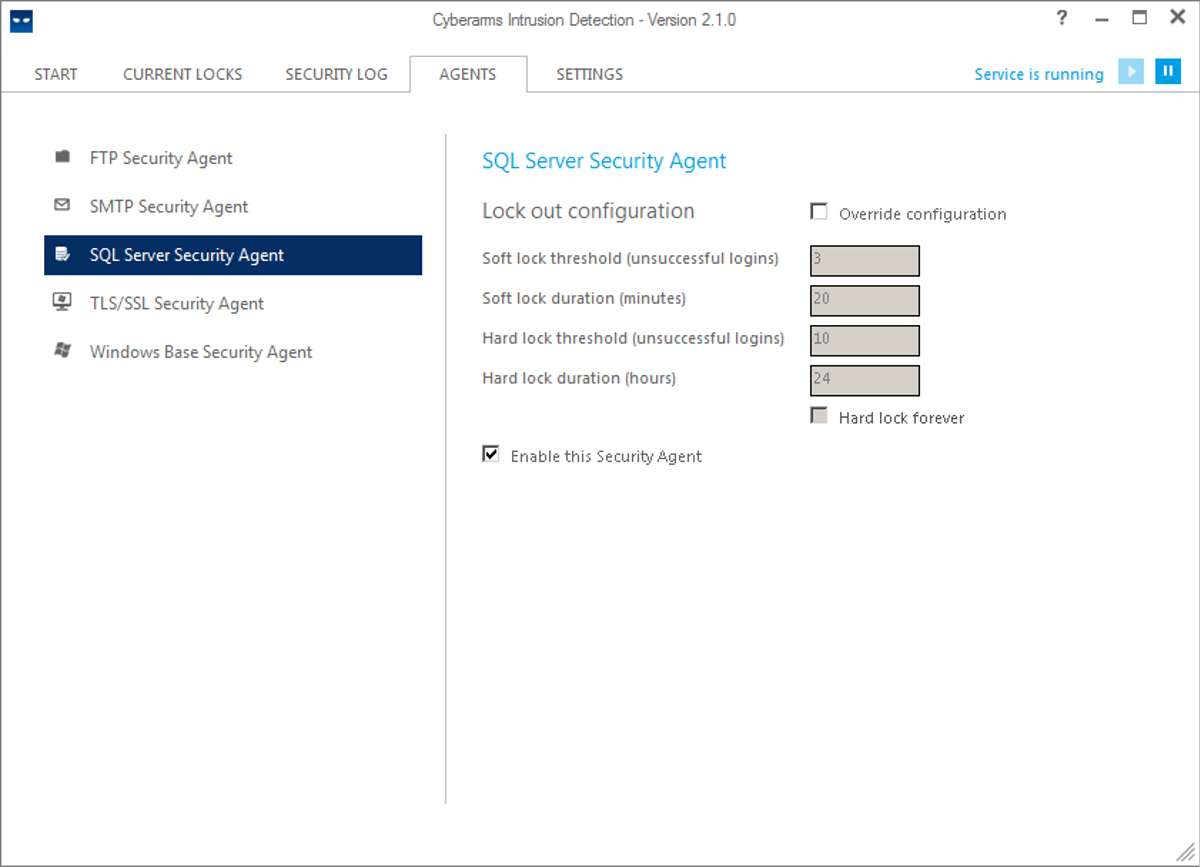
Task: Select the Soft lock threshold input field
Action: (x=864, y=260)
